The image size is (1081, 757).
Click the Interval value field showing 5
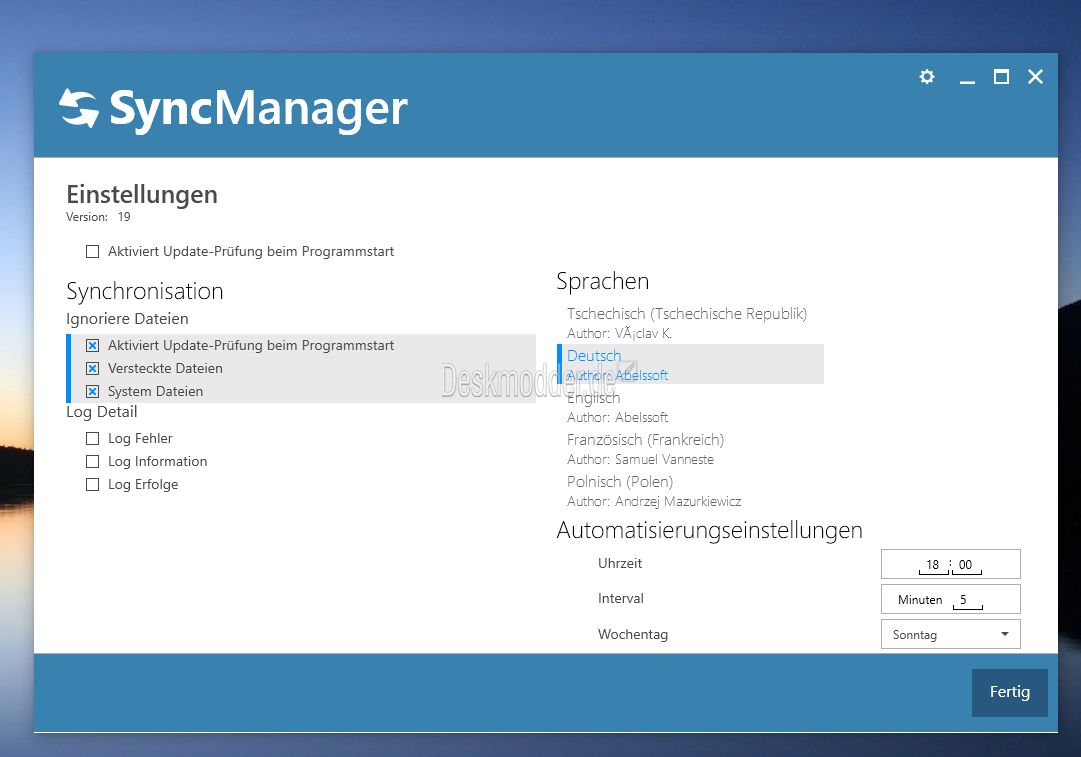coord(967,600)
